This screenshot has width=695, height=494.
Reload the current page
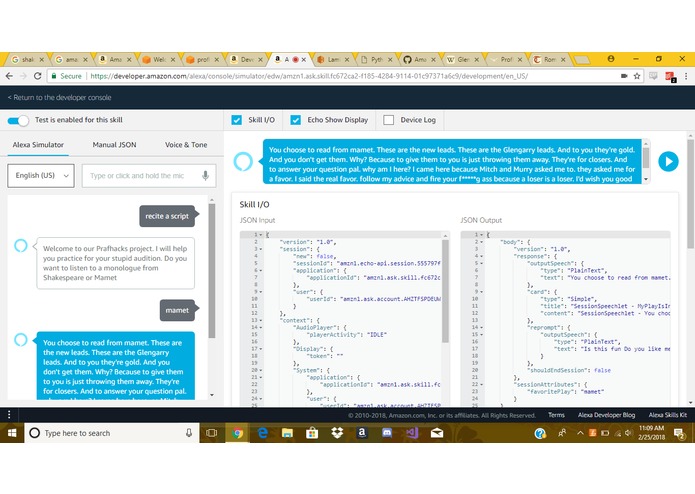pos(37,76)
